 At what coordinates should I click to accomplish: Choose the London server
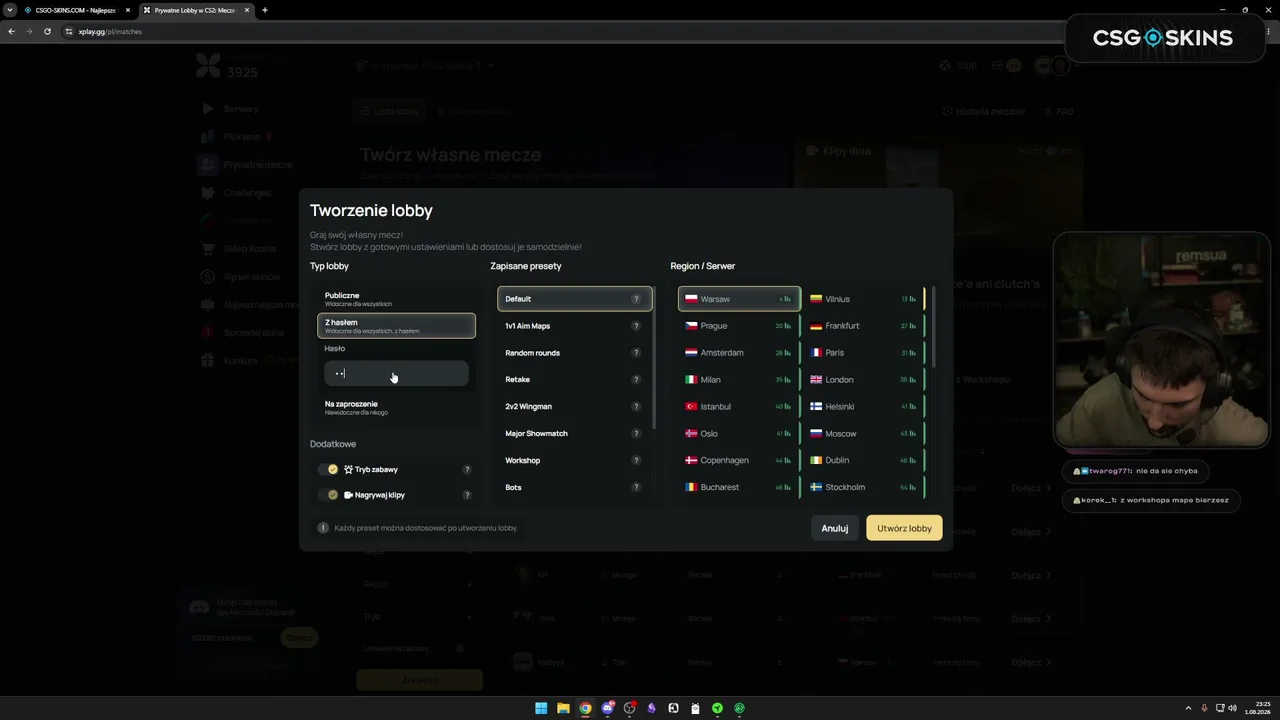[x=864, y=380]
